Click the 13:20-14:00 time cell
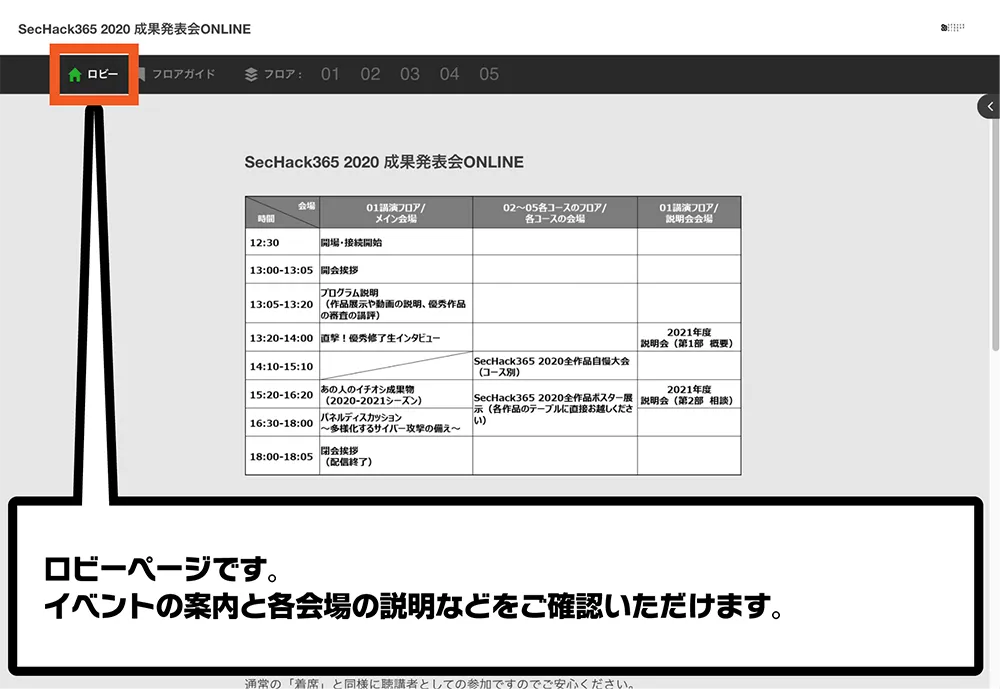This screenshot has height=689, width=1000. (x=282, y=337)
